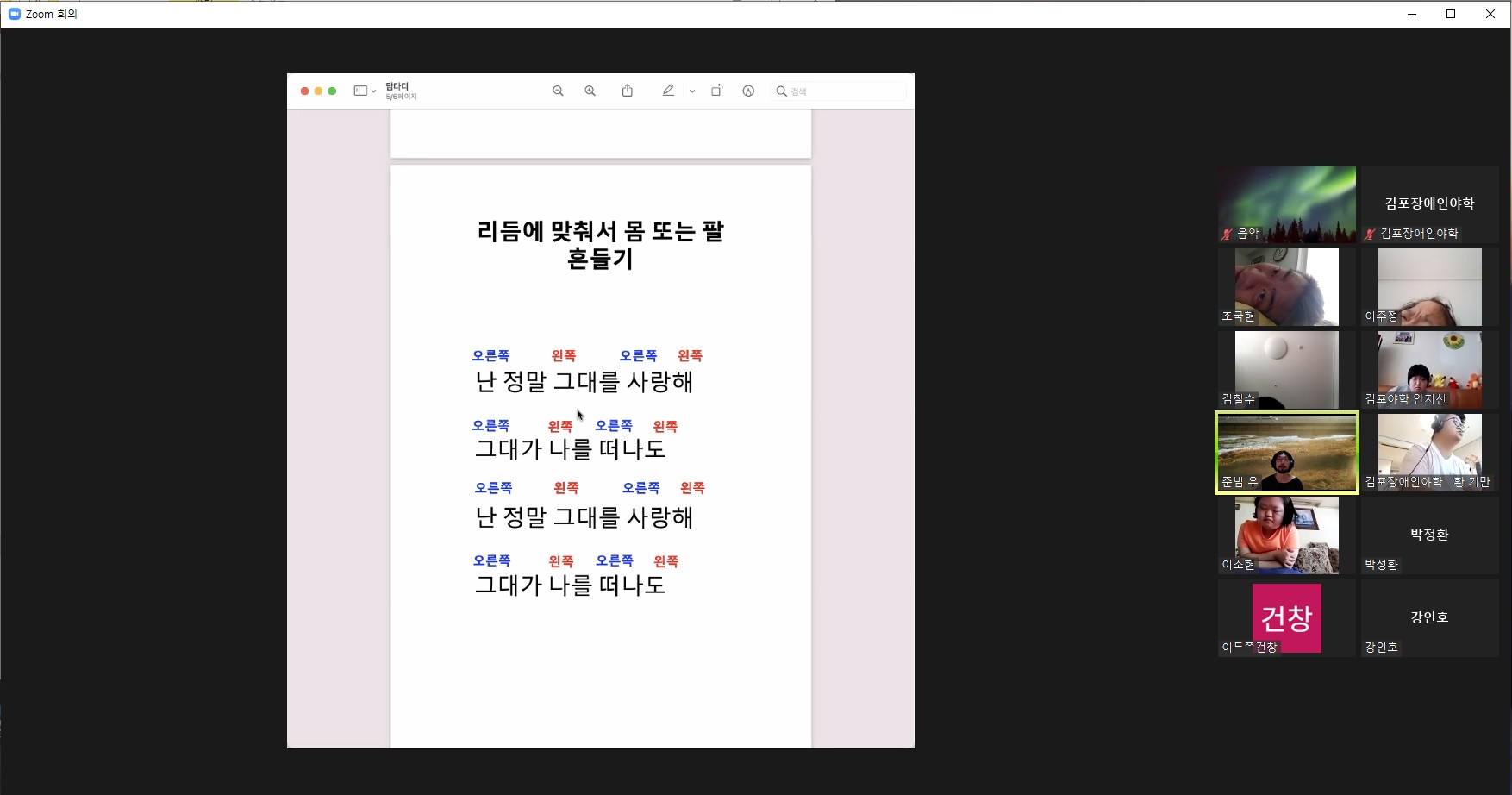Click the document title 탑다디
The height and width of the screenshot is (795, 1512).
397,86
